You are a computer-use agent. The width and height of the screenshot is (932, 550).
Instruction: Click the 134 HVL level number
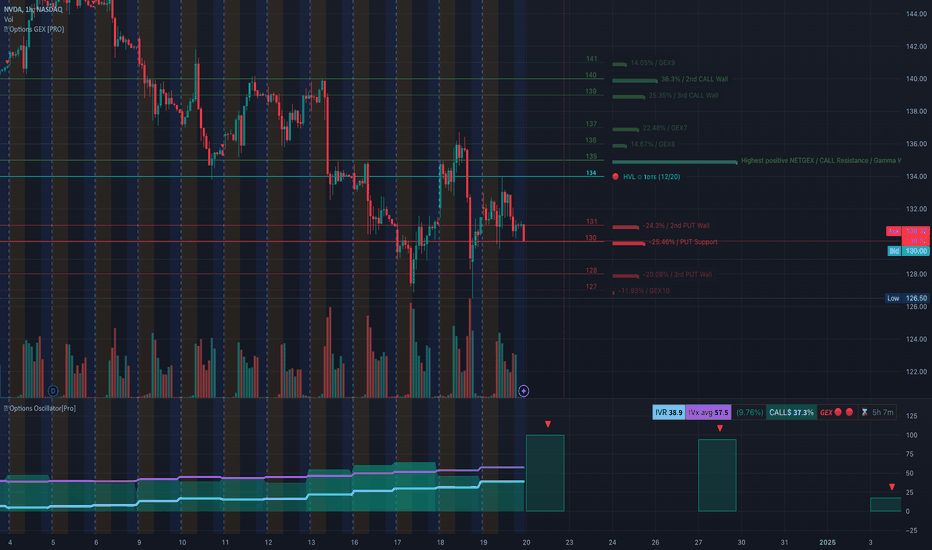(x=591, y=173)
